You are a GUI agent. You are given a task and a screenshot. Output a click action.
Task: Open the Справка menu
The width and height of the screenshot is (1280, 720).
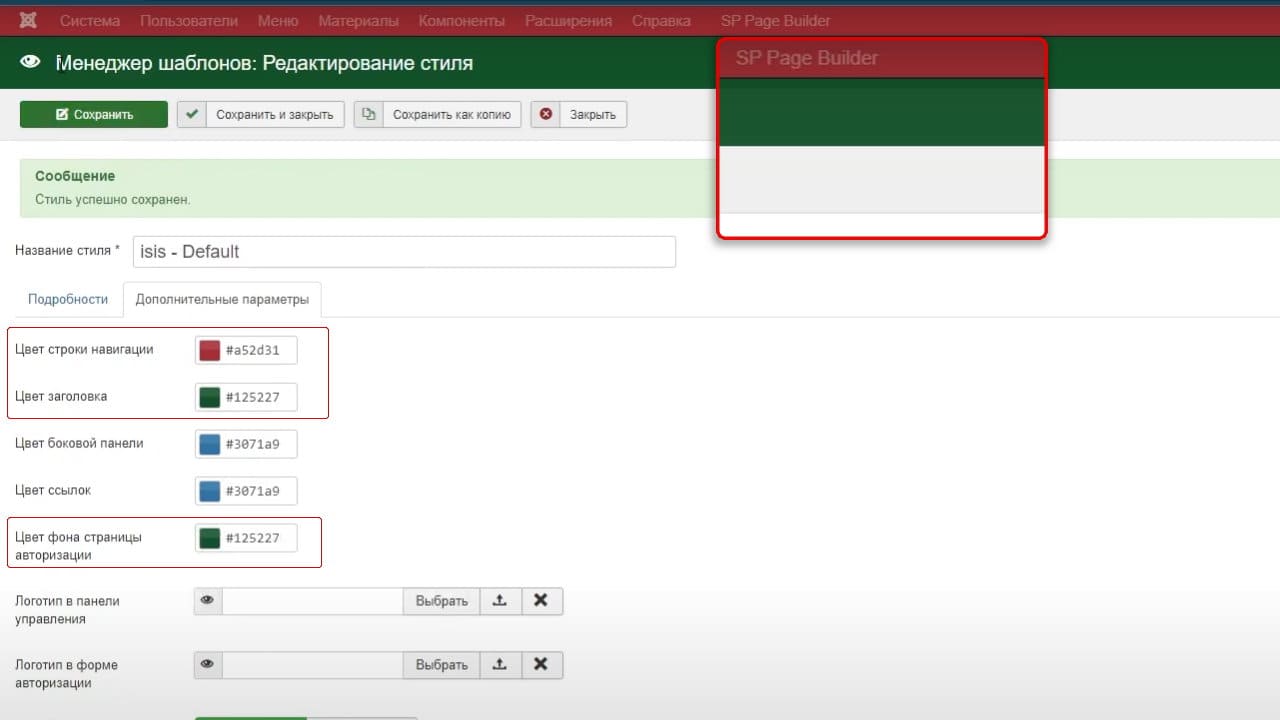pos(661,20)
